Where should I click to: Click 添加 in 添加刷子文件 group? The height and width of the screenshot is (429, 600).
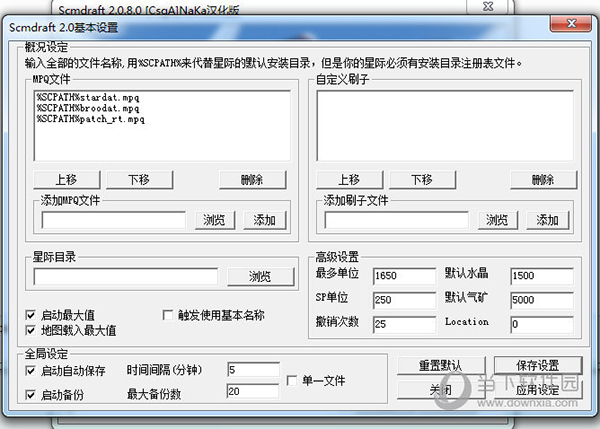[x=548, y=220]
